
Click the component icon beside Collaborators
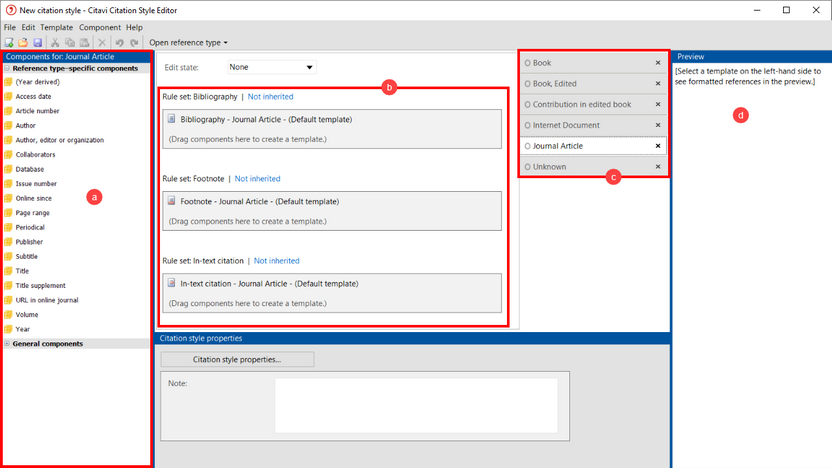(8, 154)
